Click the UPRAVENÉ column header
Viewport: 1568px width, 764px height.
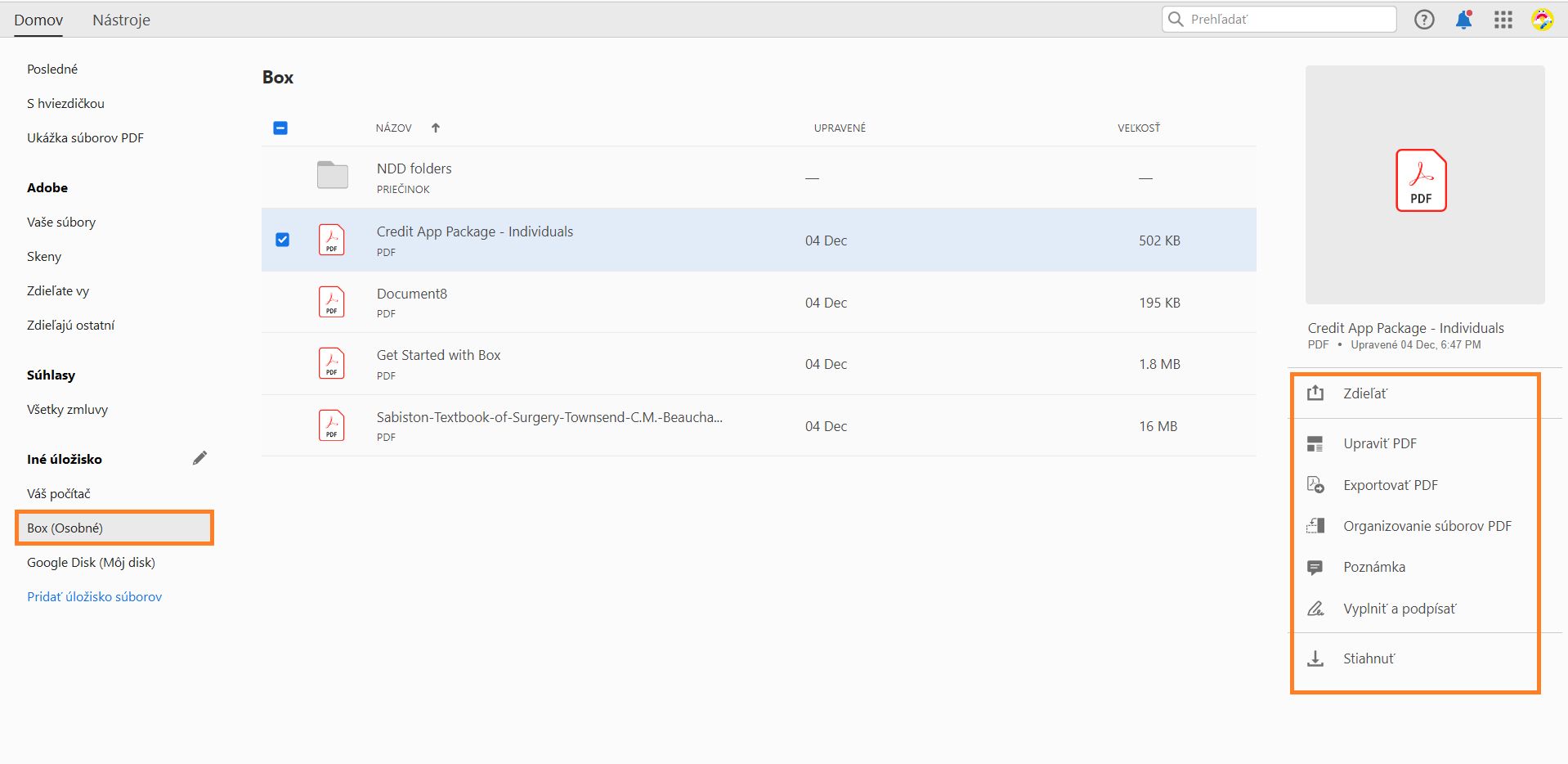pos(840,128)
